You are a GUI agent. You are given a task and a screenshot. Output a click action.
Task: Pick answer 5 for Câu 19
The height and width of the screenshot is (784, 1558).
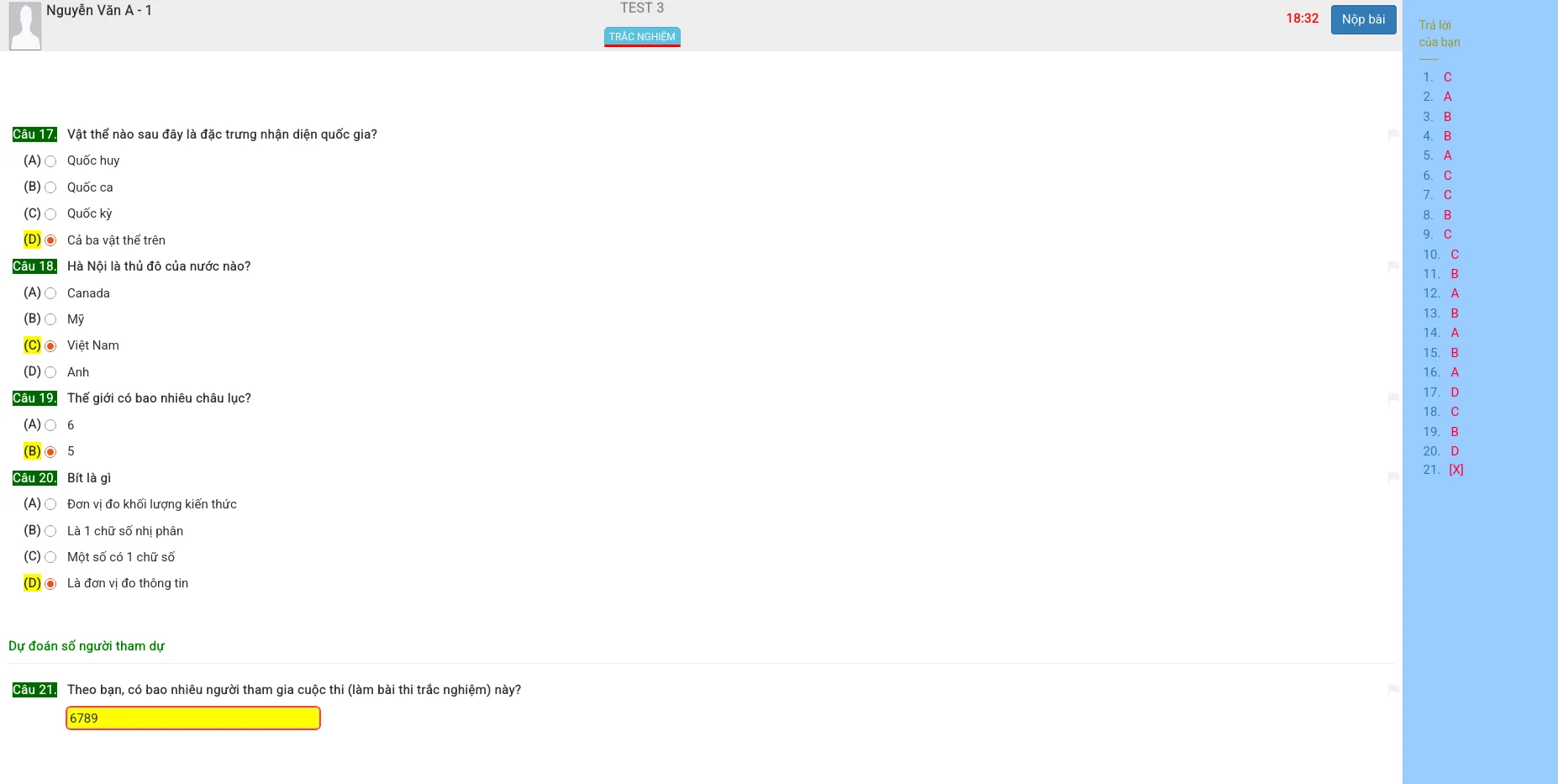(50, 452)
